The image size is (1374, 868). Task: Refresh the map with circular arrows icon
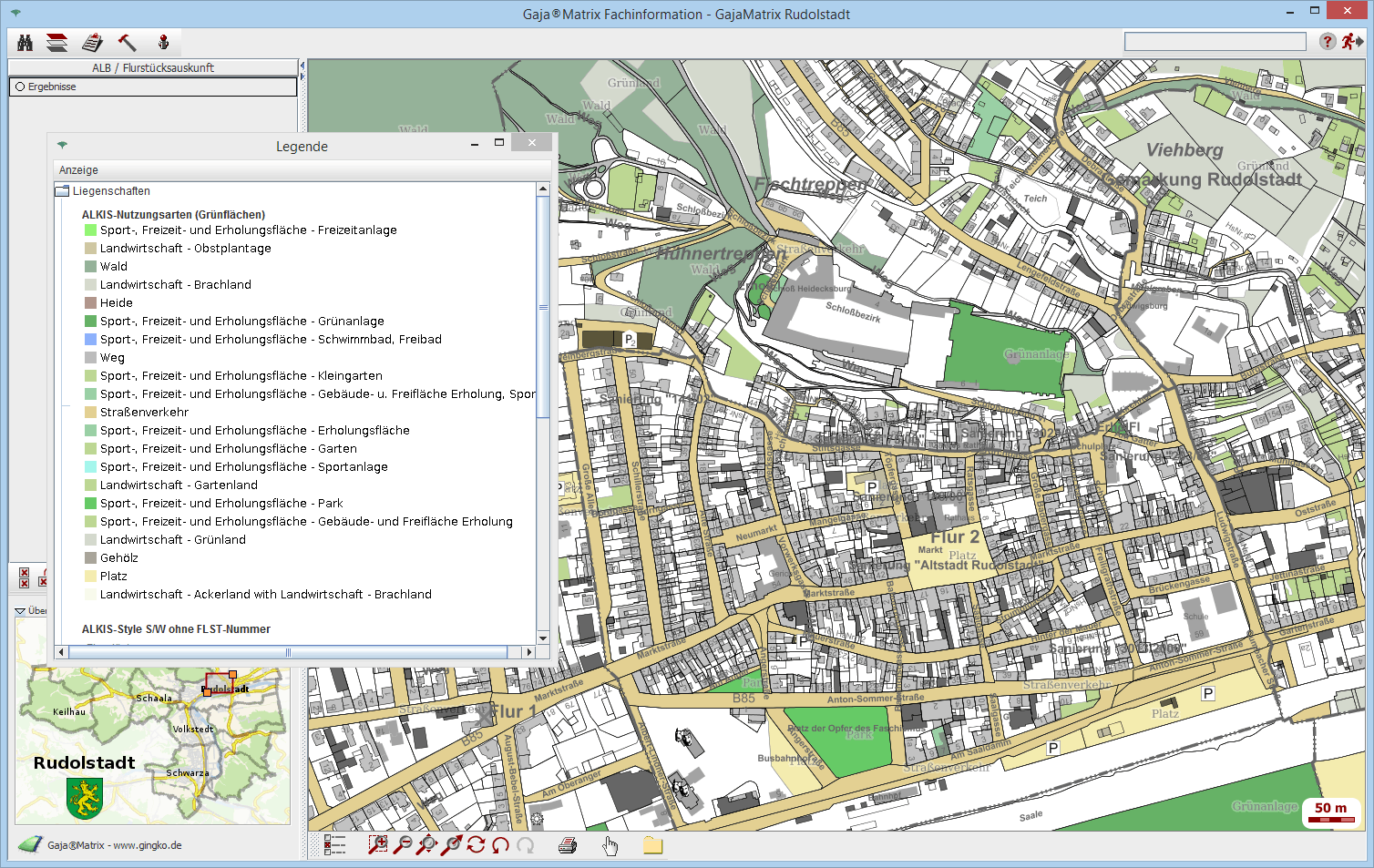(476, 845)
